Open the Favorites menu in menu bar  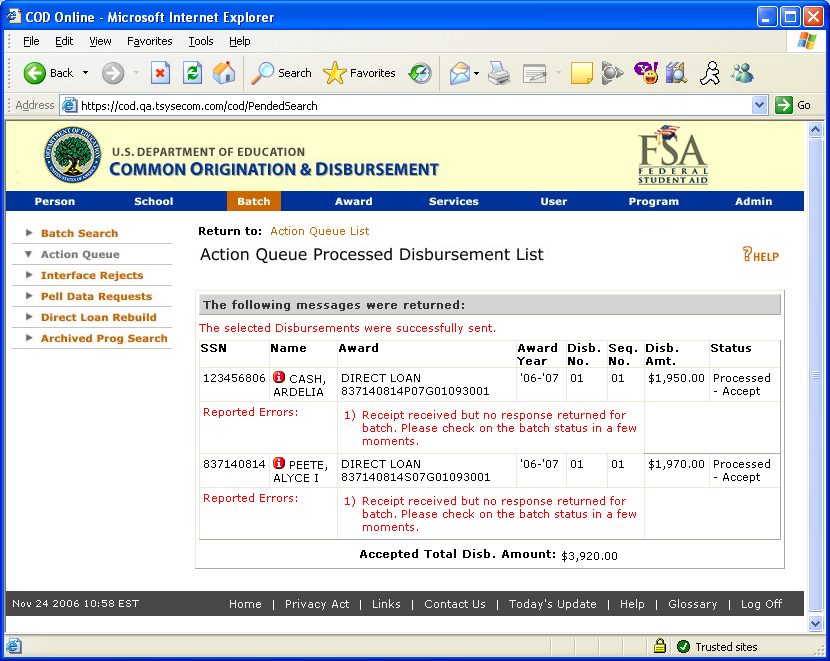click(149, 41)
